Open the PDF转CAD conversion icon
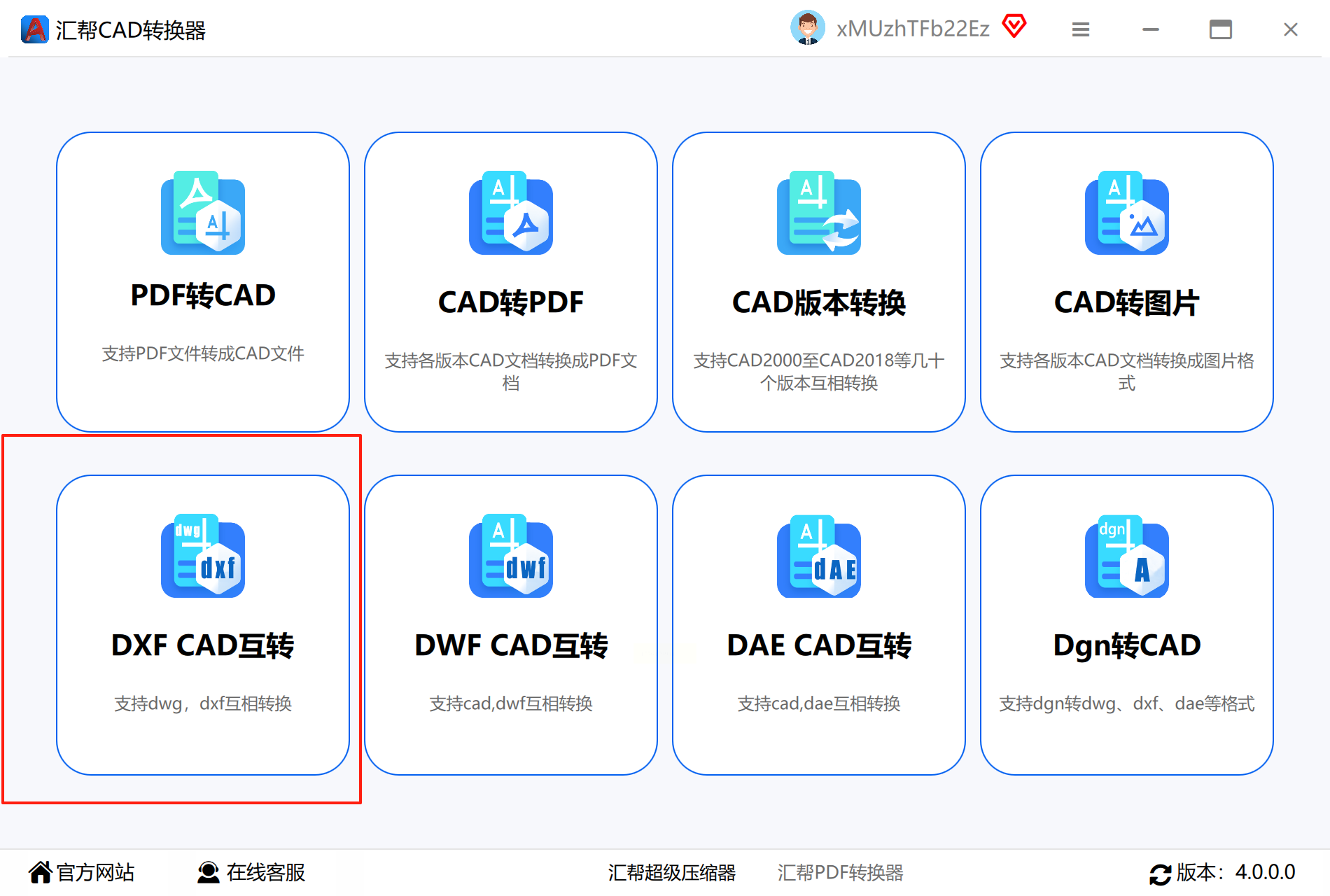This screenshot has width=1330, height=896. tap(203, 213)
